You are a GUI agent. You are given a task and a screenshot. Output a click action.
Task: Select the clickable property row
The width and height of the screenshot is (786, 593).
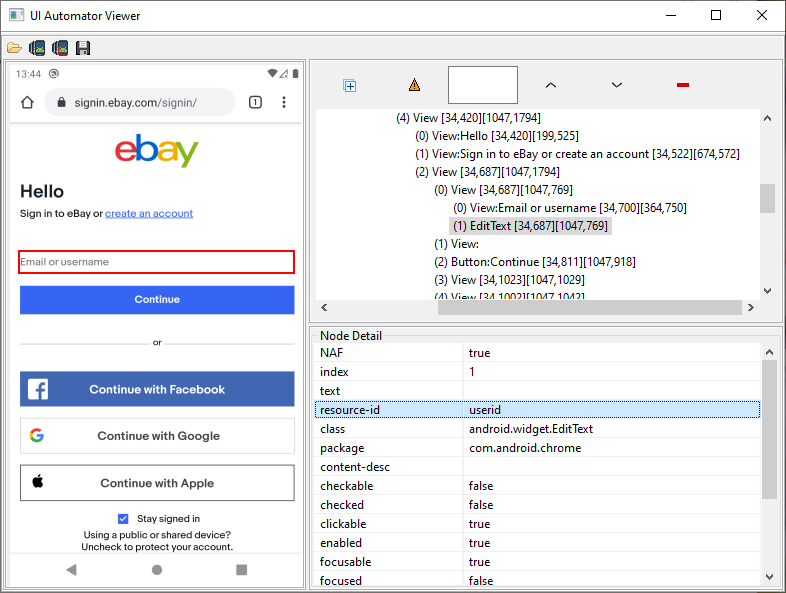(x=537, y=524)
